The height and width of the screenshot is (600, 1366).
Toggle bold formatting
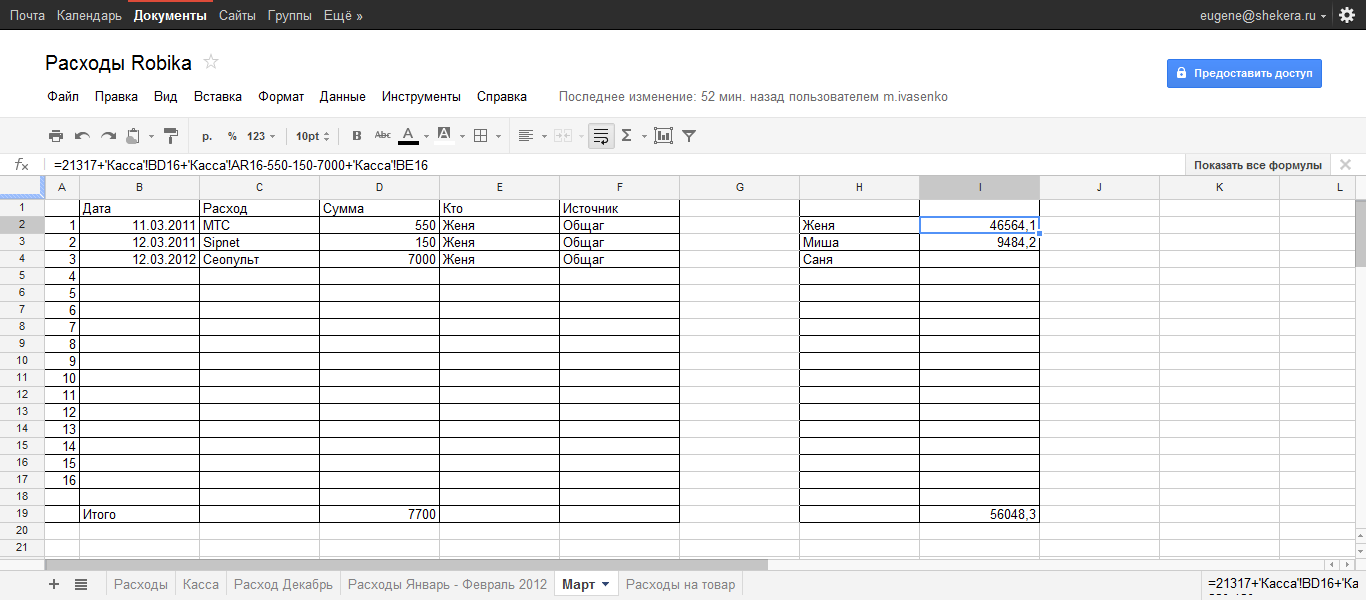point(357,136)
